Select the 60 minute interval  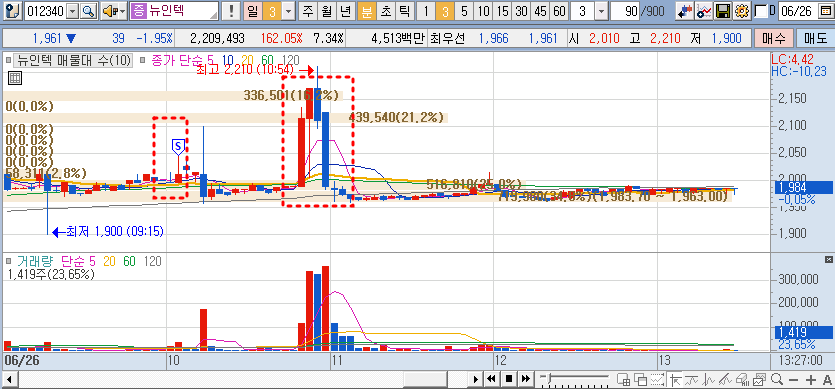(x=559, y=11)
